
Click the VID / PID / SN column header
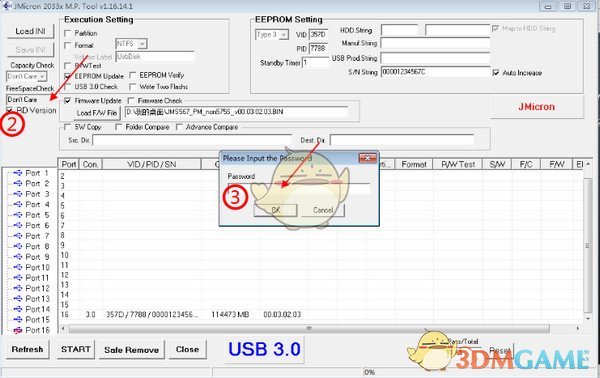152,165
